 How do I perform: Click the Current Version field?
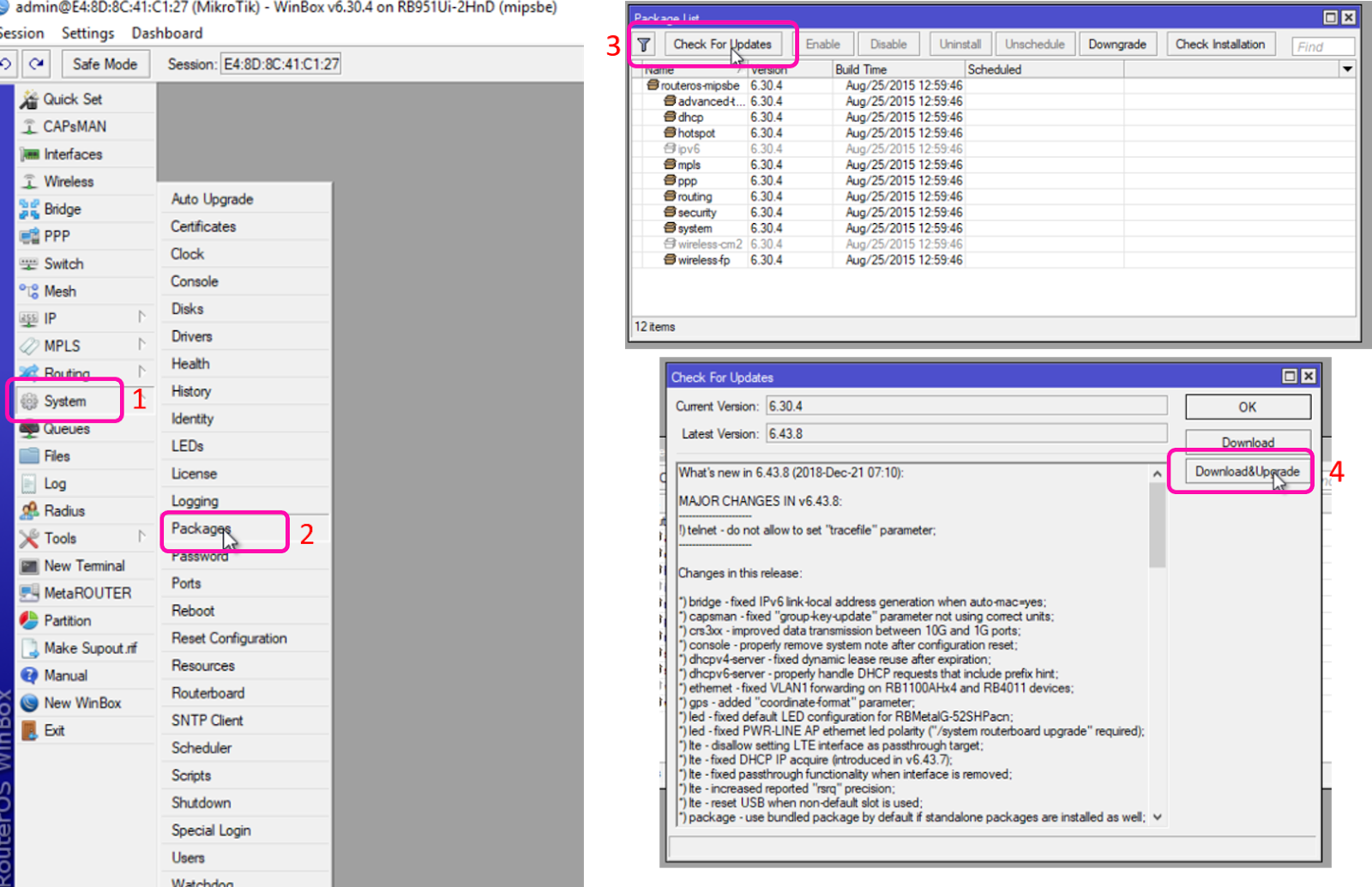(966, 406)
